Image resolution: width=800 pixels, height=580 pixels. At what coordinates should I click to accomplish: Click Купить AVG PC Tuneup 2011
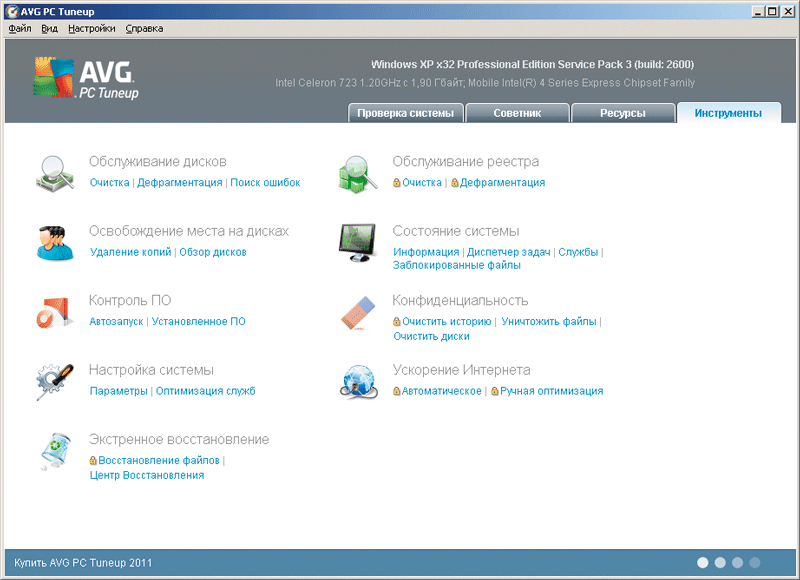(83, 563)
